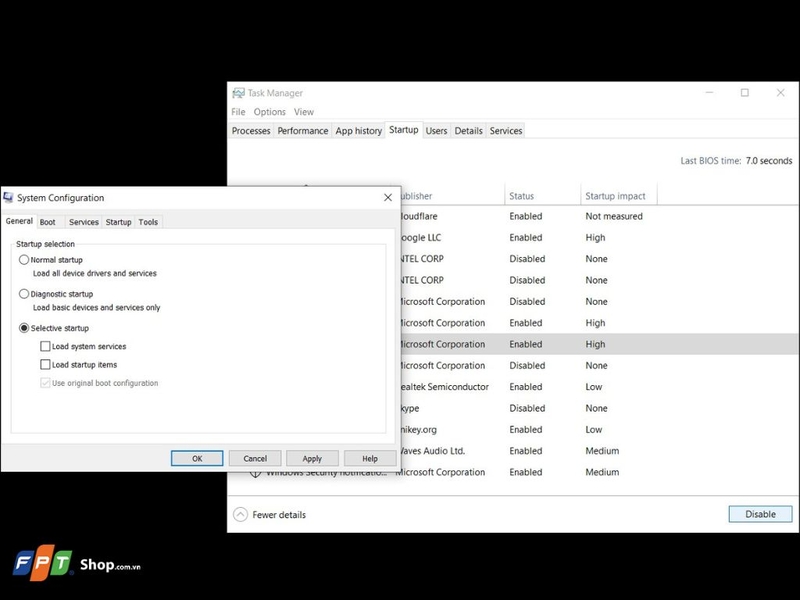Viewport: 800px width, 600px height.
Task: Click the Fewer details link text
Action: [279, 515]
